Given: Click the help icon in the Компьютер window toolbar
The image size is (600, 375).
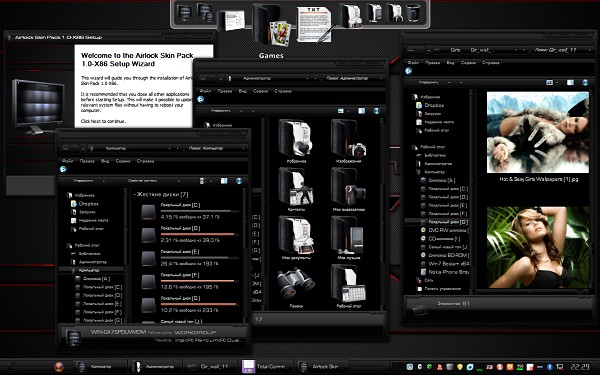Looking at the screenshot, I should [x=239, y=181].
